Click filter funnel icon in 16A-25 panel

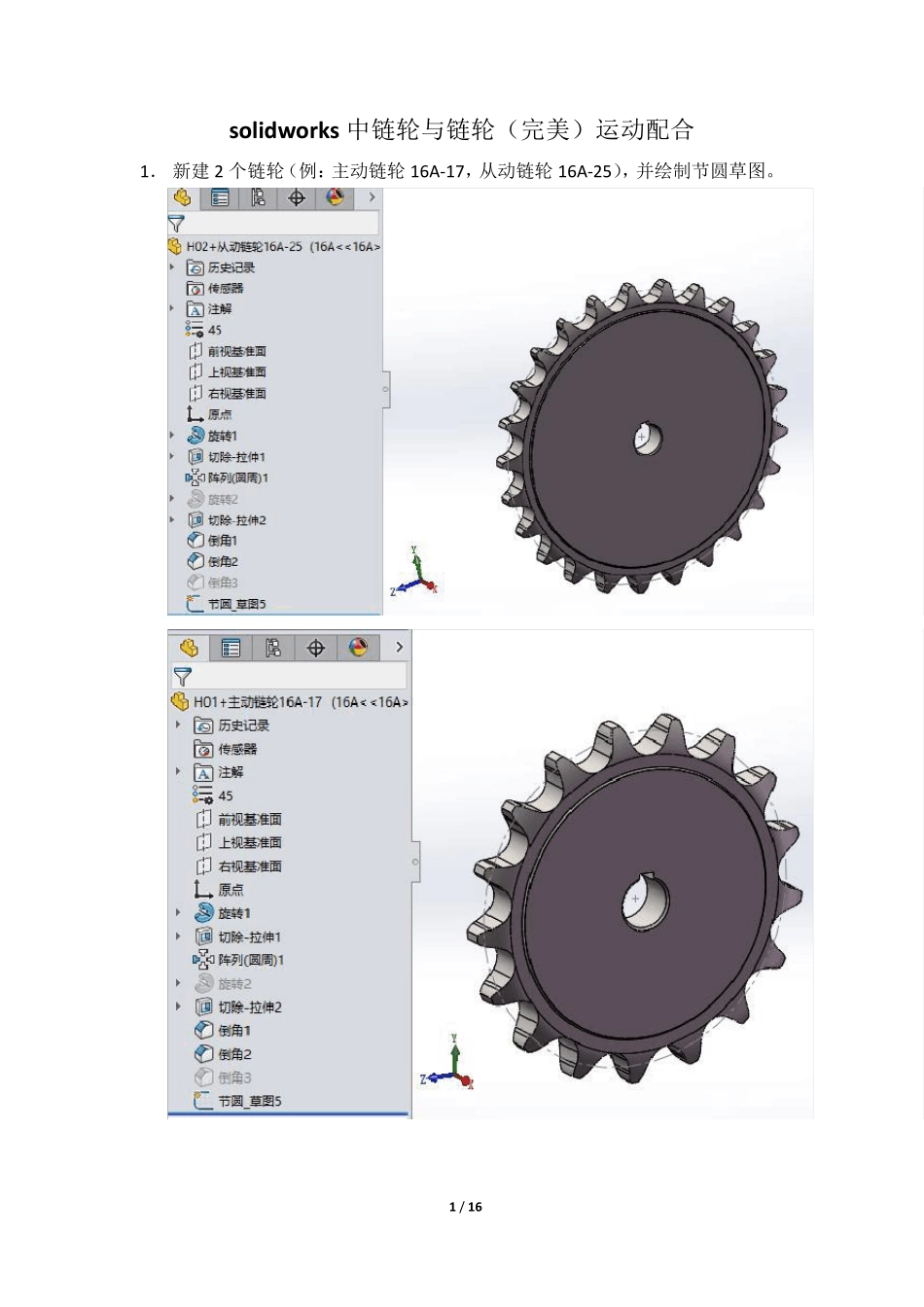point(176,224)
